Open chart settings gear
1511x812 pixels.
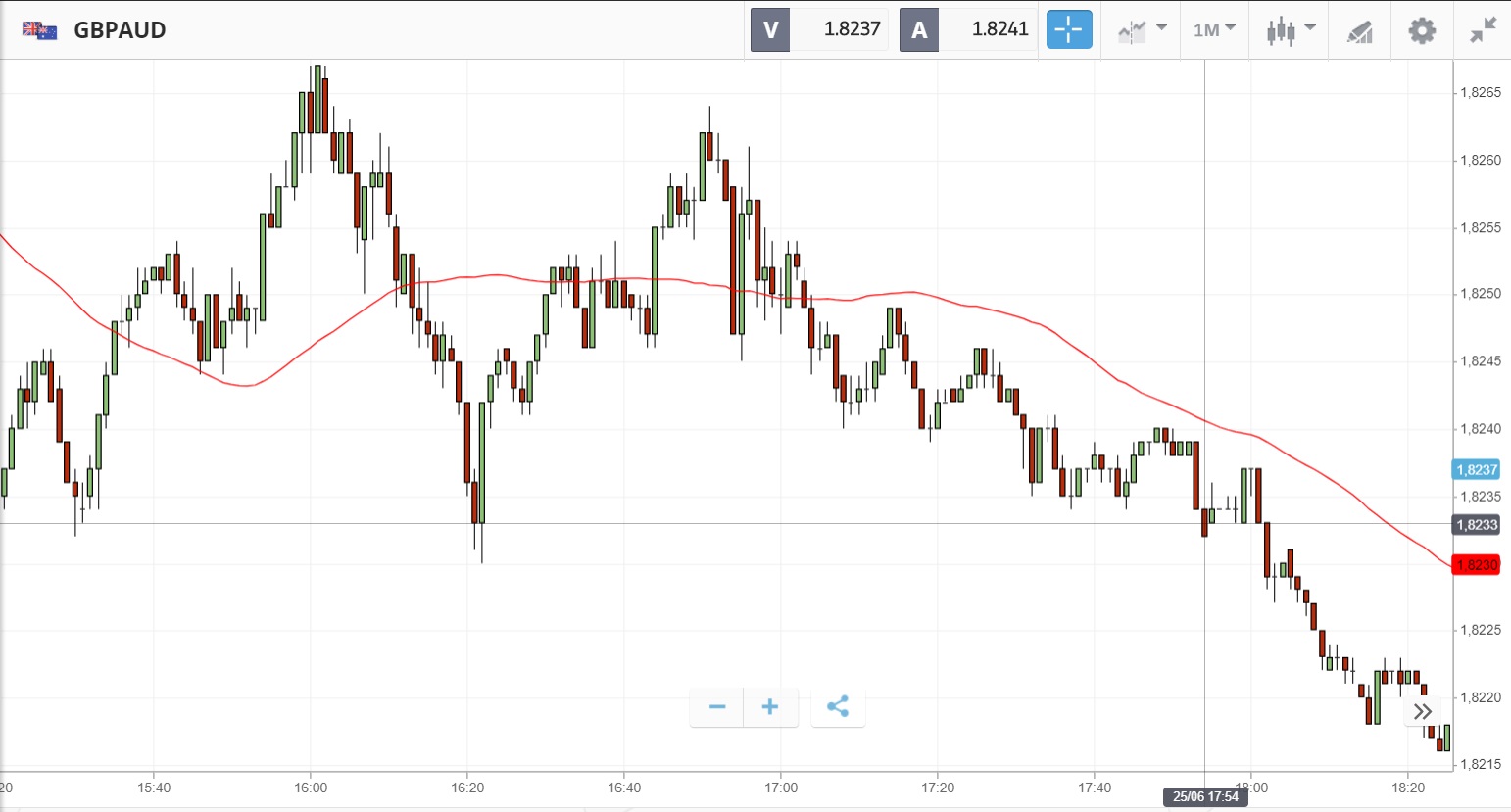(x=1422, y=30)
